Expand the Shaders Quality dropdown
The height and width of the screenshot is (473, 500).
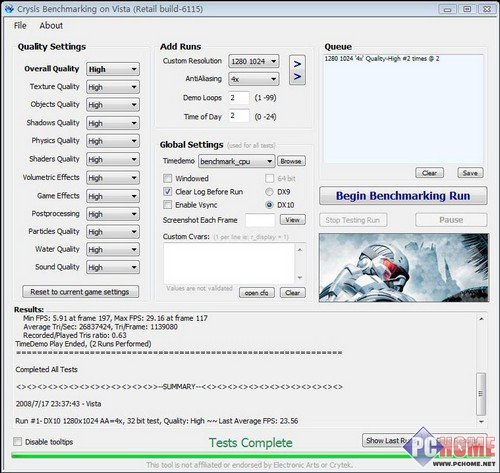113,160
